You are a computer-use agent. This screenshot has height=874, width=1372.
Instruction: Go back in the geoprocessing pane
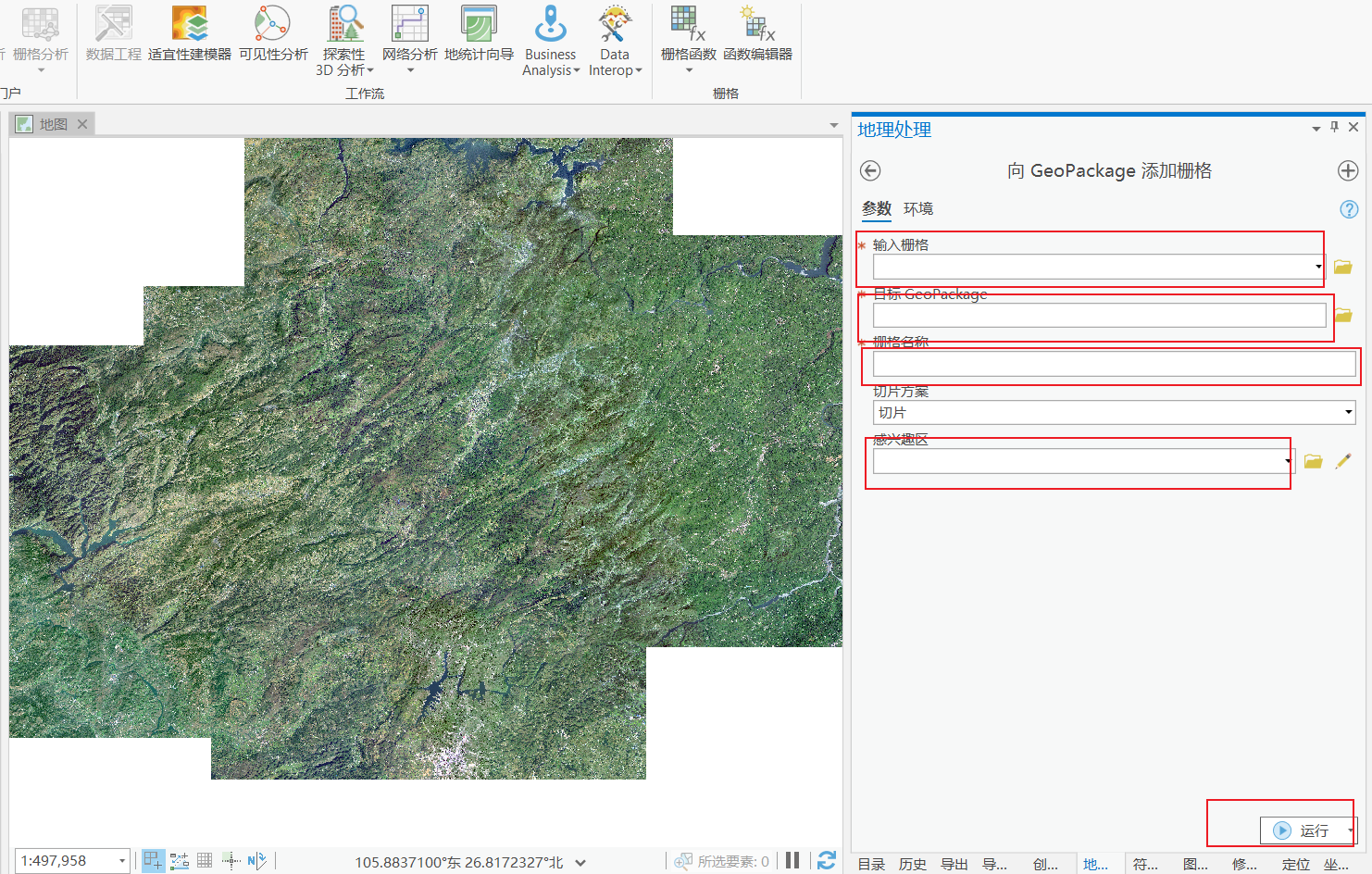pos(870,170)
